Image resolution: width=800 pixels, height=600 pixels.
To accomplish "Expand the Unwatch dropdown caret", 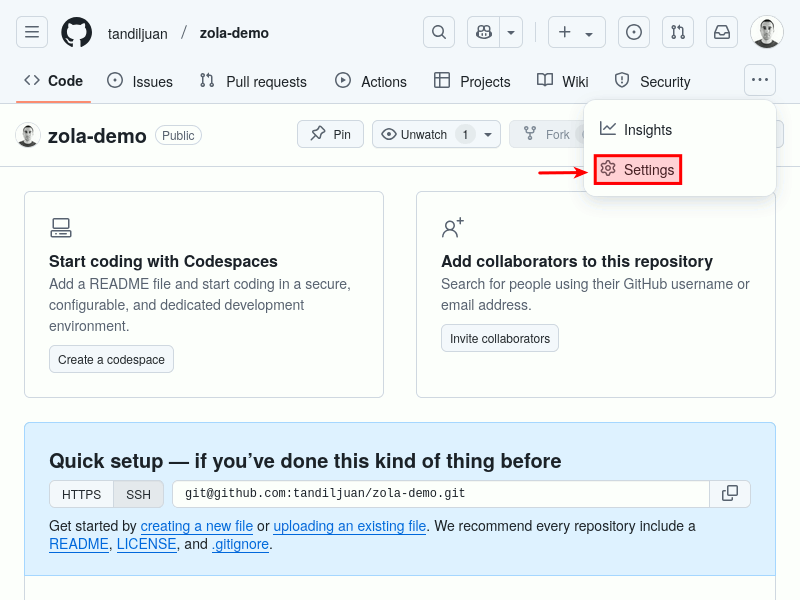I will pos(488,134).
